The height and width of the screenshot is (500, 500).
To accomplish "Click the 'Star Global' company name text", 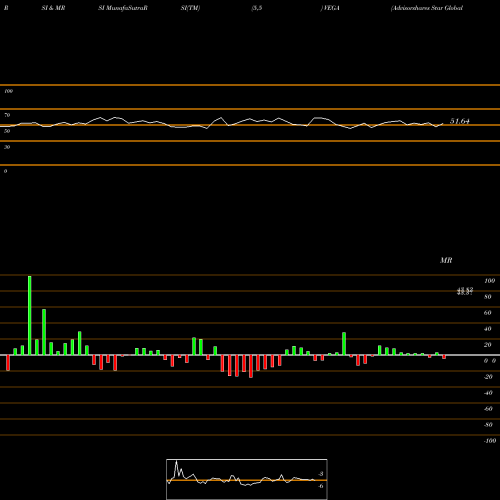I will point(447,8).
